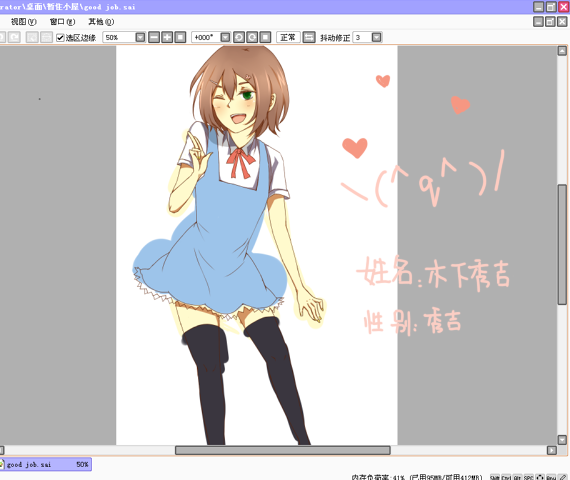This screenshot has width=570, height=480.
Task: Click the 内存负荷率 memory status text
Action: (x=417, y=477)
